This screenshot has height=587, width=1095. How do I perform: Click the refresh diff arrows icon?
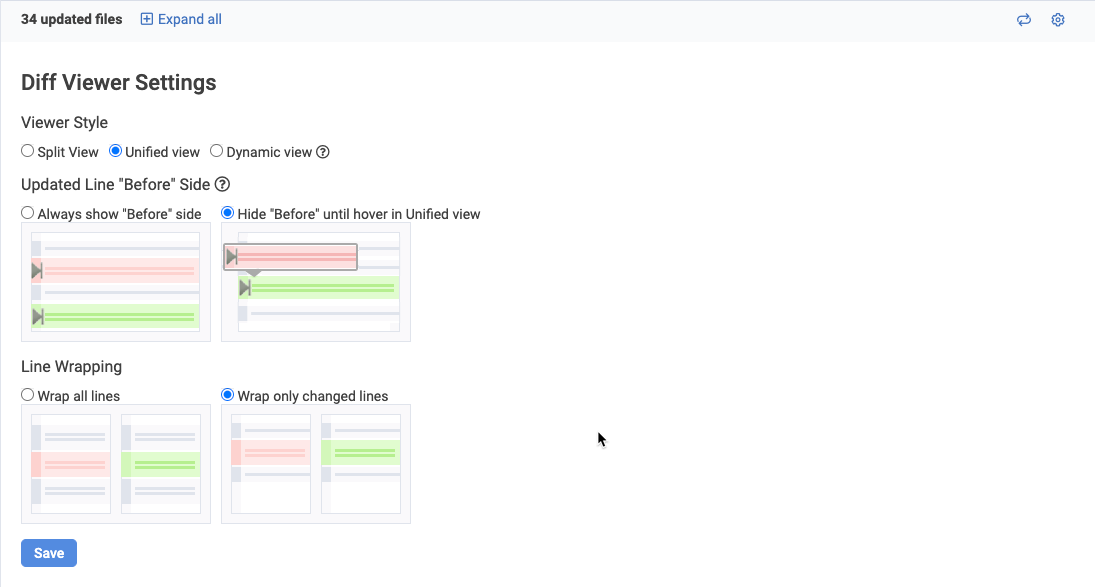(1023, 20)
